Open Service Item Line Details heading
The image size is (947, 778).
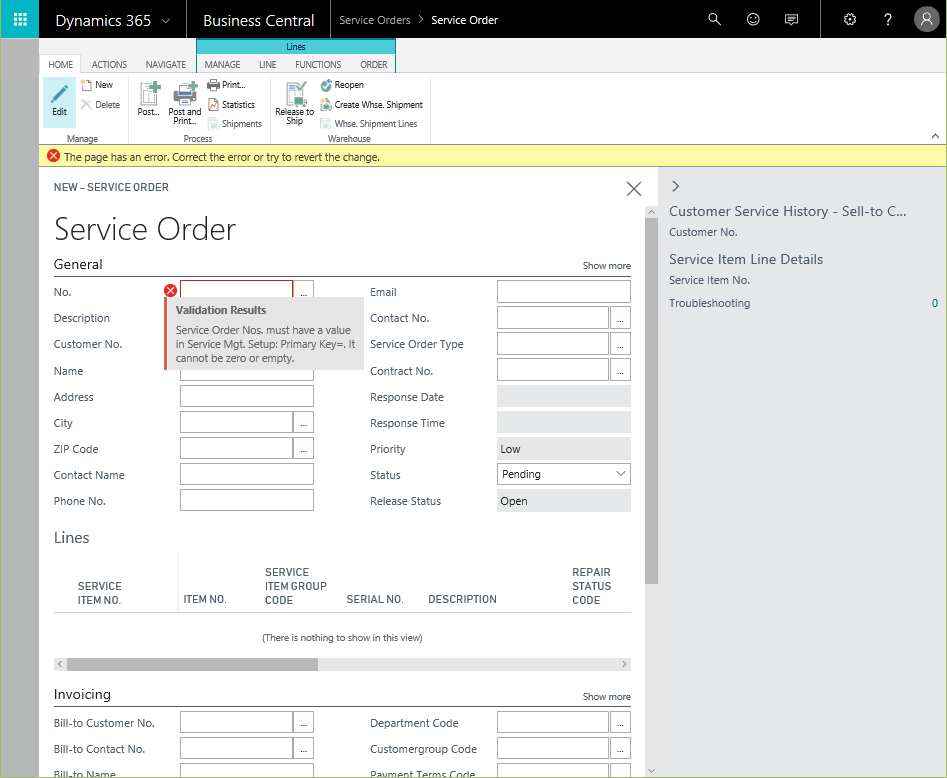point(746,259)
